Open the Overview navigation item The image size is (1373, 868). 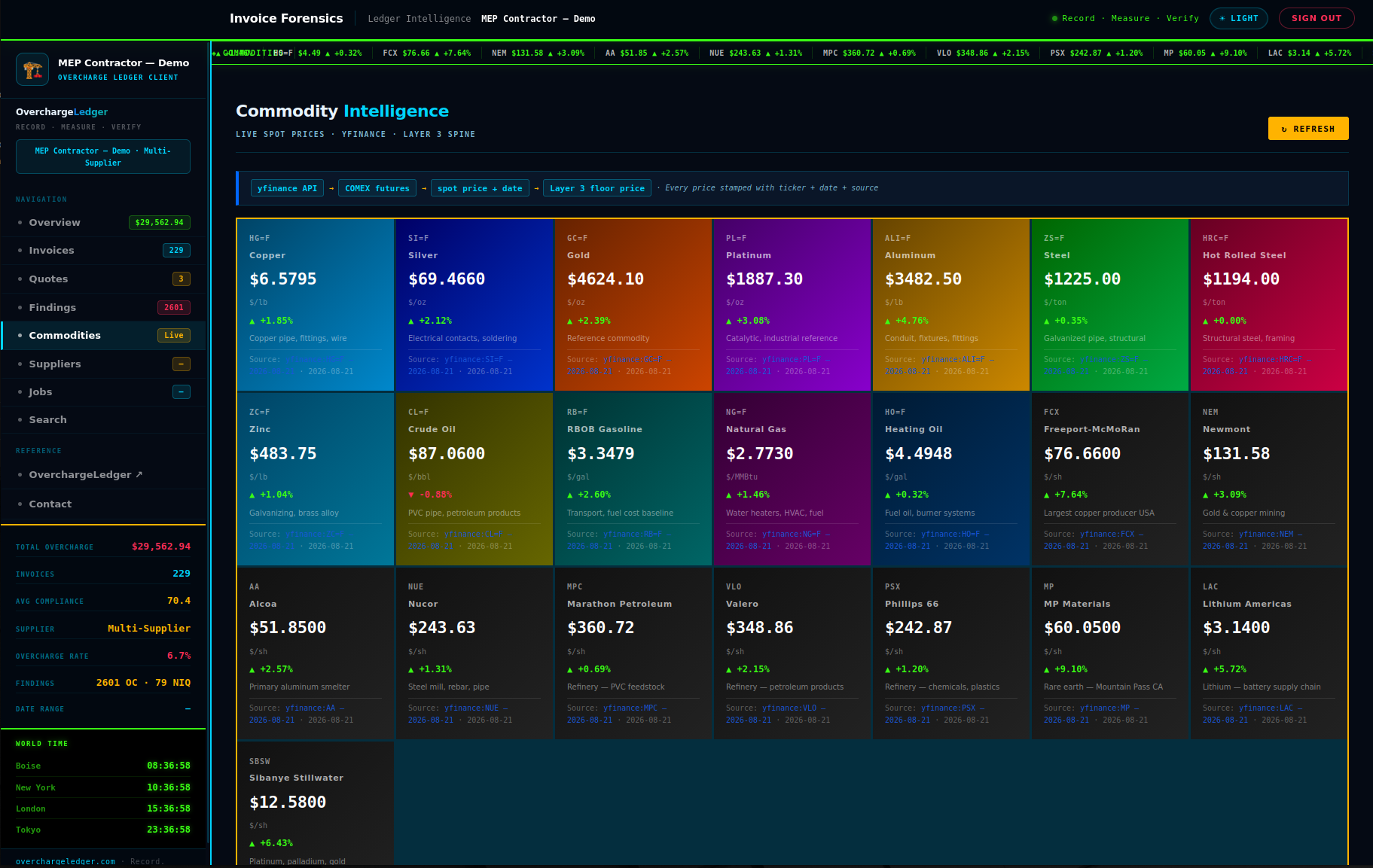pyautogui.click(x=103, y=222)
